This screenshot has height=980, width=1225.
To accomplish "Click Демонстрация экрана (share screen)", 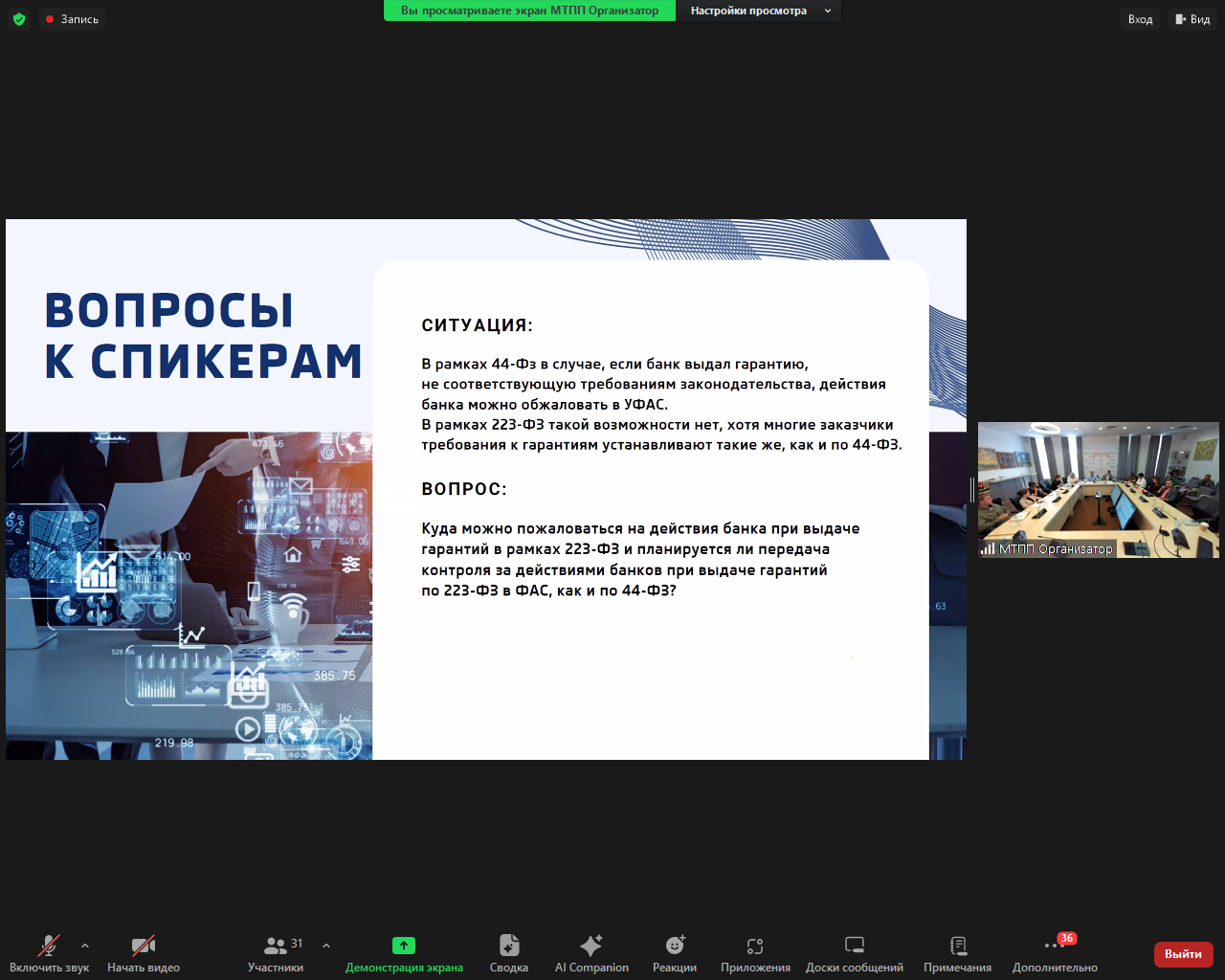I will point(403,953).
